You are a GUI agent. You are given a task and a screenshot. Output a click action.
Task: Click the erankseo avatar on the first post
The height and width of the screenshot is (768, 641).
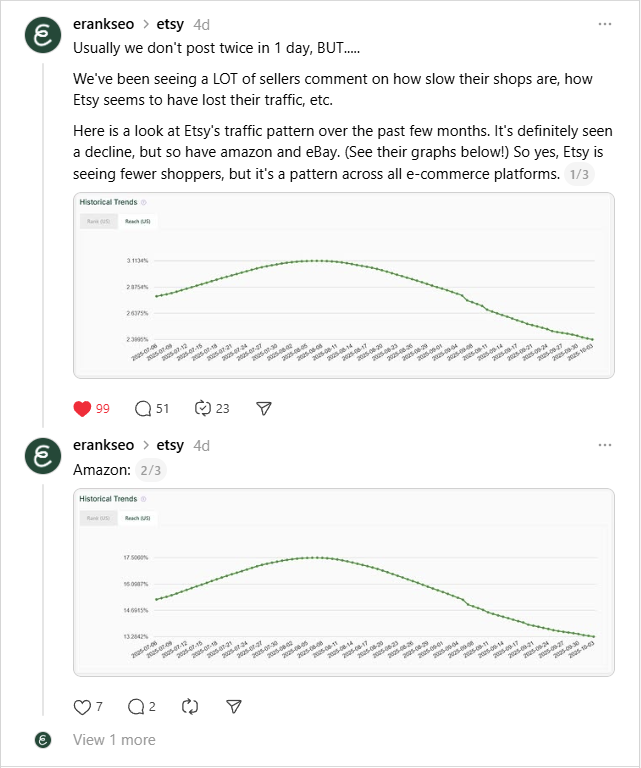(42, 36)
